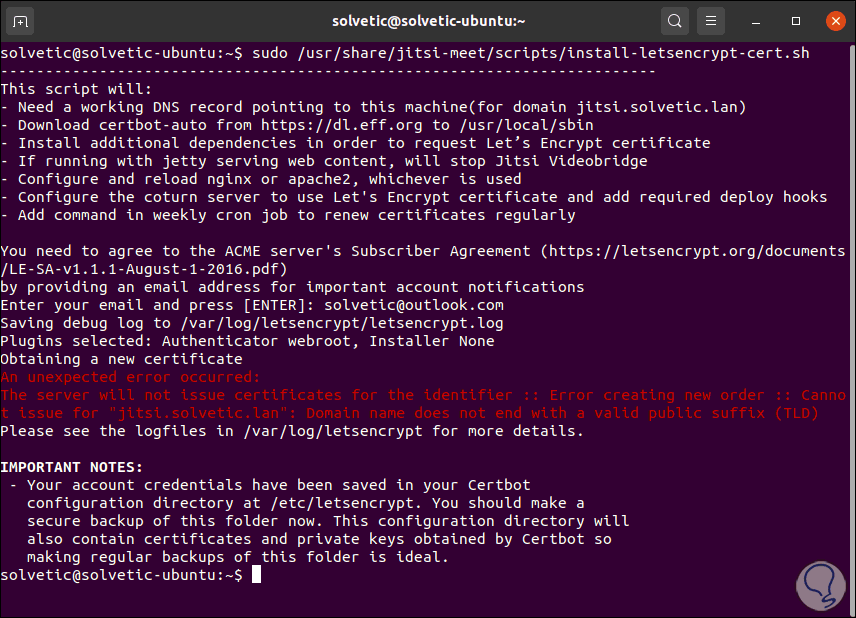The width and height of the screenshot is (856, 618).
Task: Click 'Obtaining a new certificate' line
Action: (x=121, y=359)
